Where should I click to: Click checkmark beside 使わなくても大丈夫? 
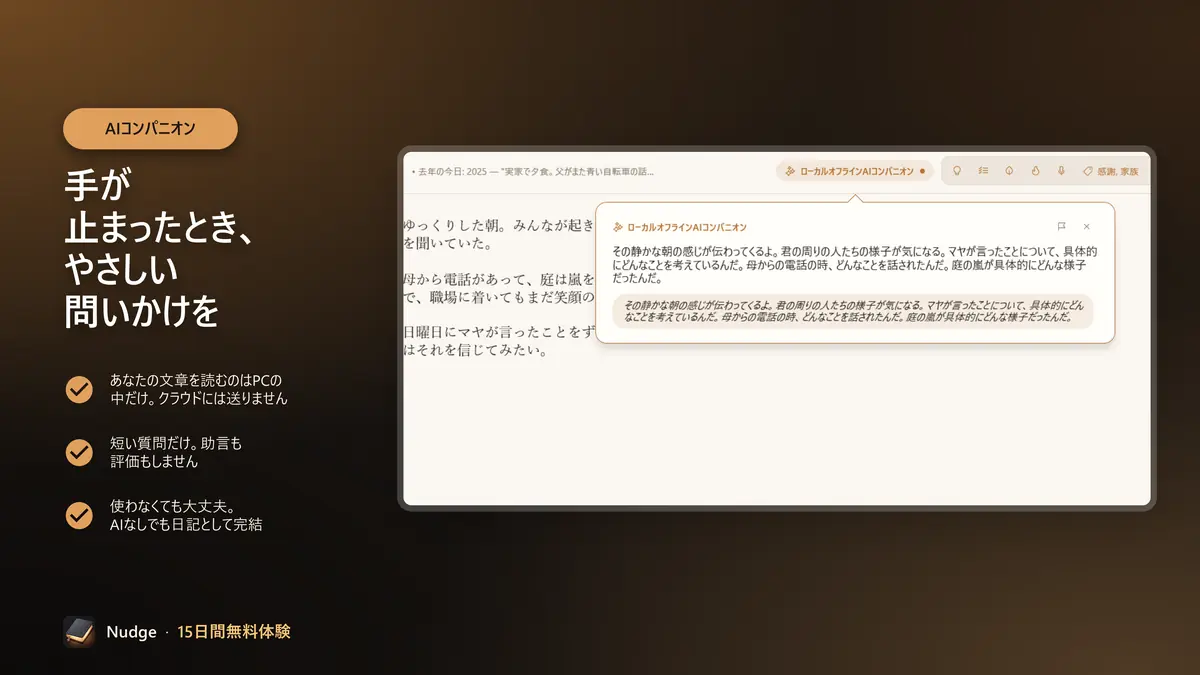[x=79, y=515]
